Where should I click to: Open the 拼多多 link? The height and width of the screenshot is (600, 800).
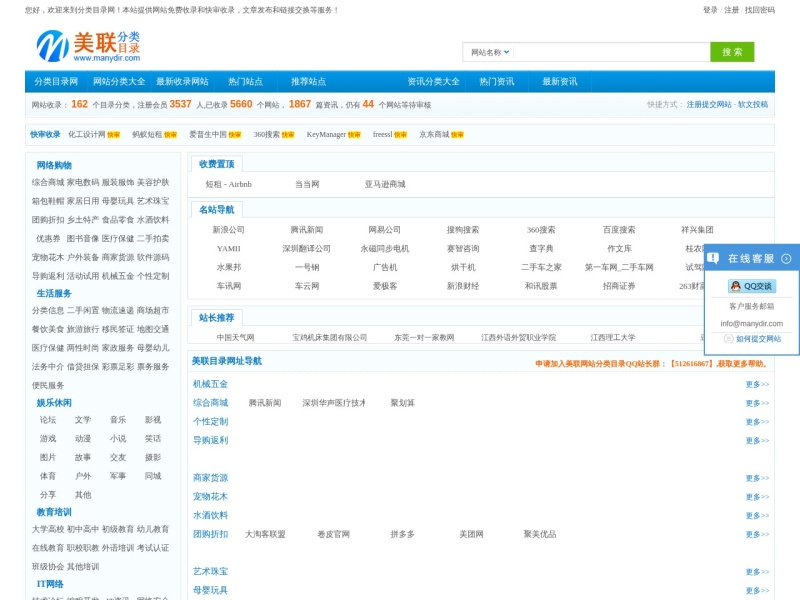[403, 535]
